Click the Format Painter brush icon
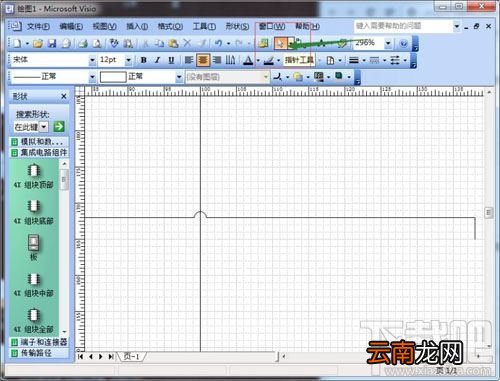 pyautogui.click(x=202, y=43)
